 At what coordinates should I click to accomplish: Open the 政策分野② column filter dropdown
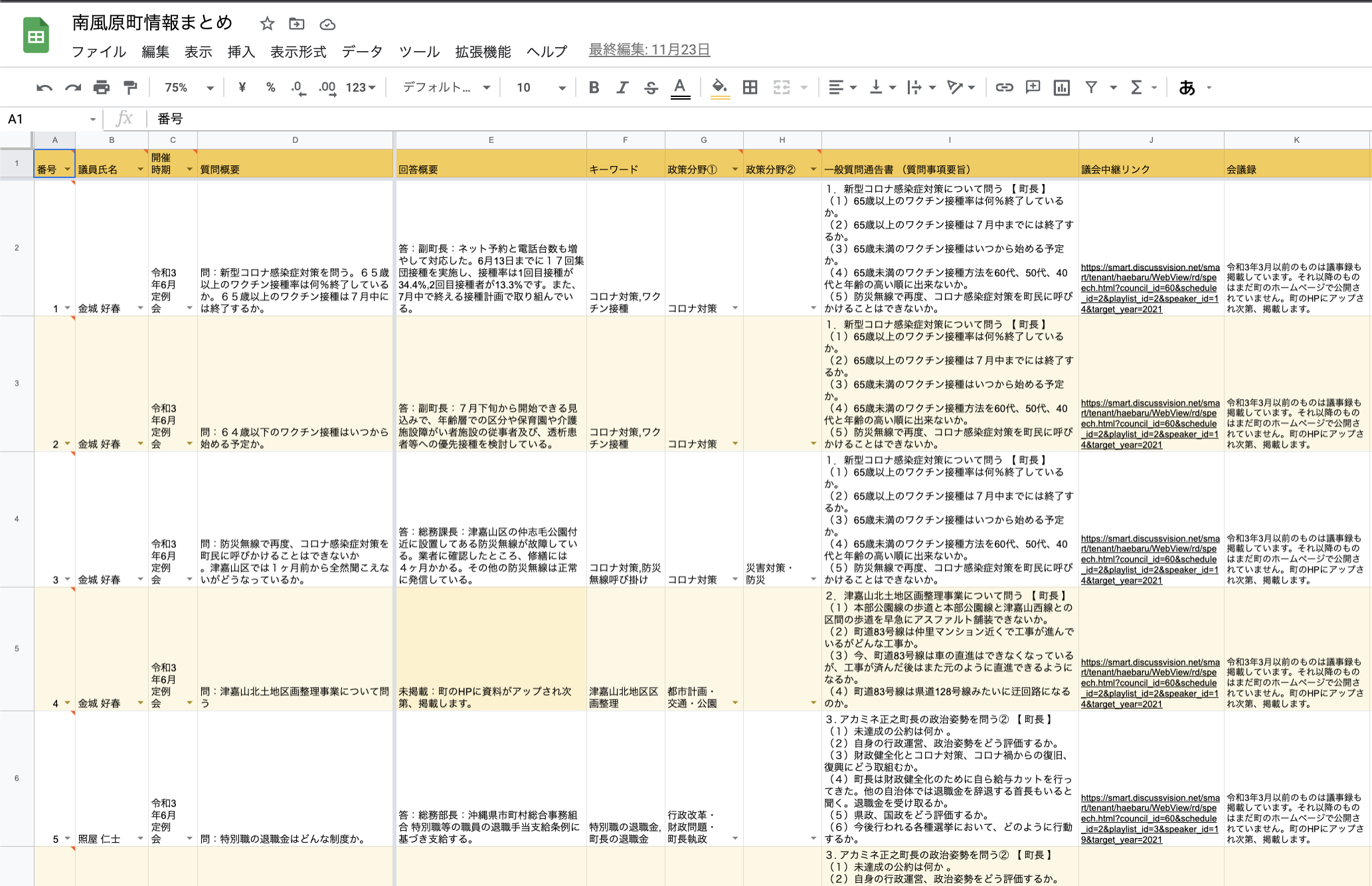tap(814, 170)
